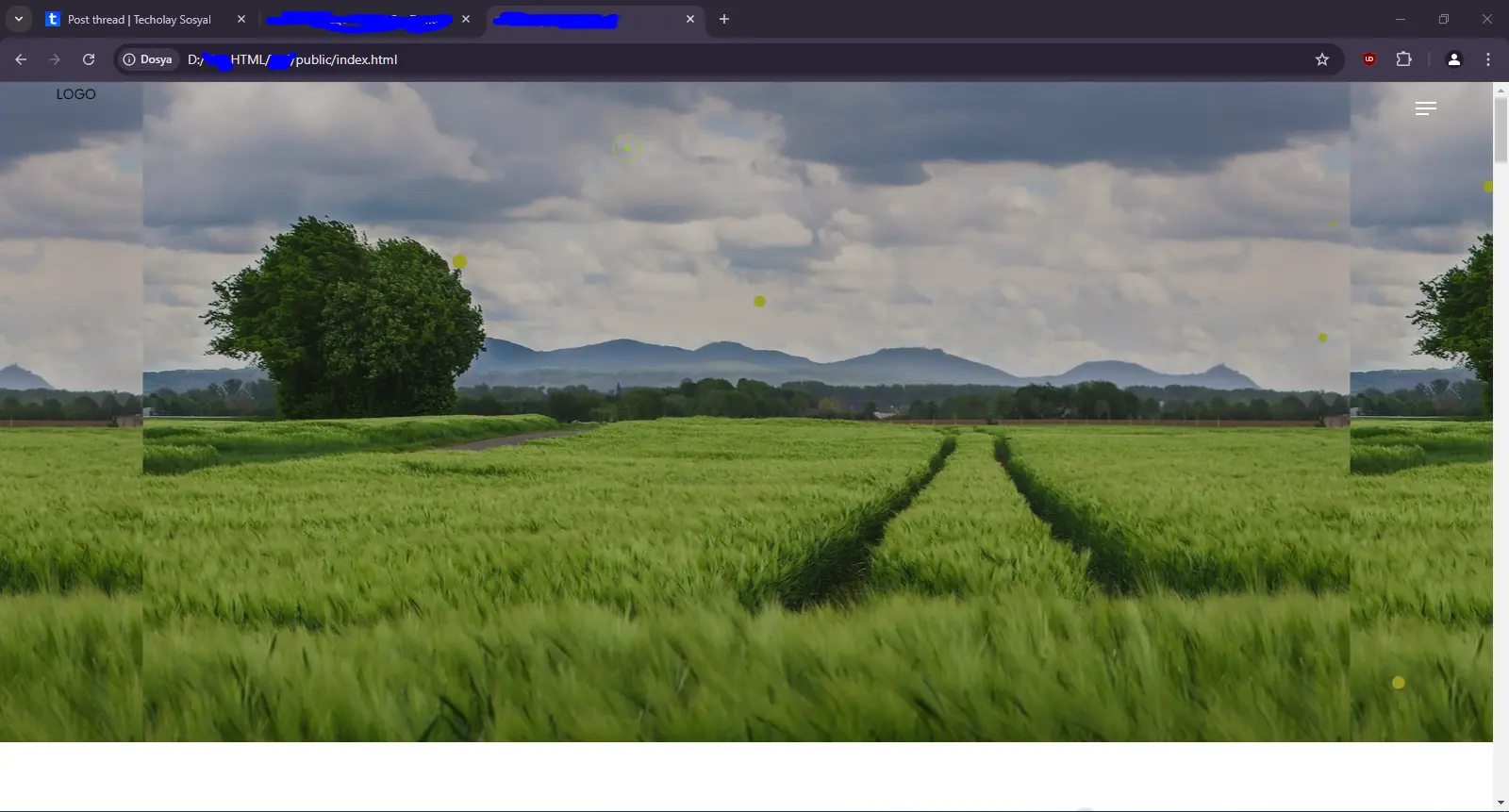Screen dimensions: 1509x812
Task: Click the scrollbar up arrow
Action: 1501,90
